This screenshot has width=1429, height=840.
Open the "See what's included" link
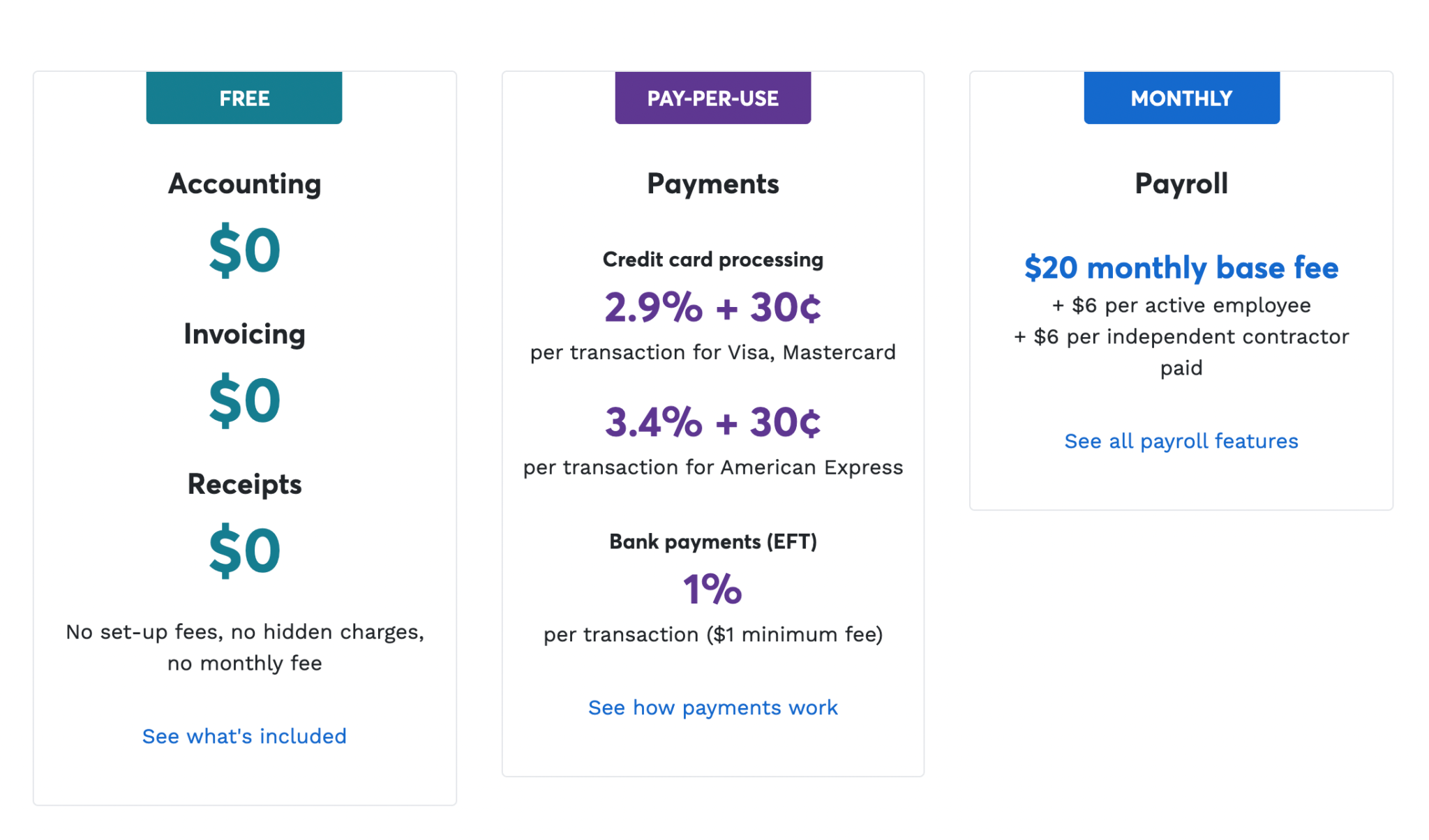click(244, 736)
